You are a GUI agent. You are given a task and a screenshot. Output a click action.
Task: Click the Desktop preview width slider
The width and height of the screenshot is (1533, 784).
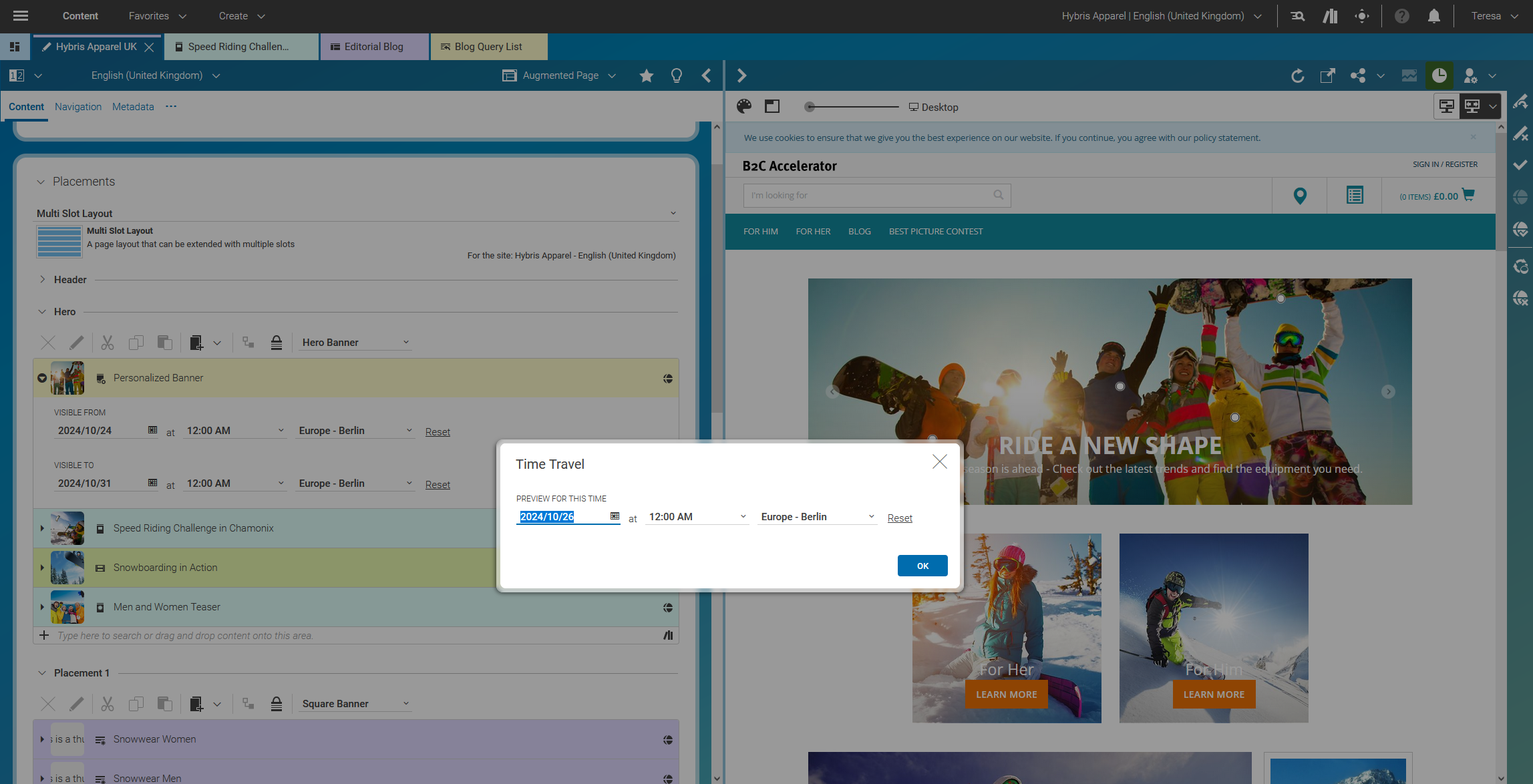pyautogui.click(x=852, y=107)
